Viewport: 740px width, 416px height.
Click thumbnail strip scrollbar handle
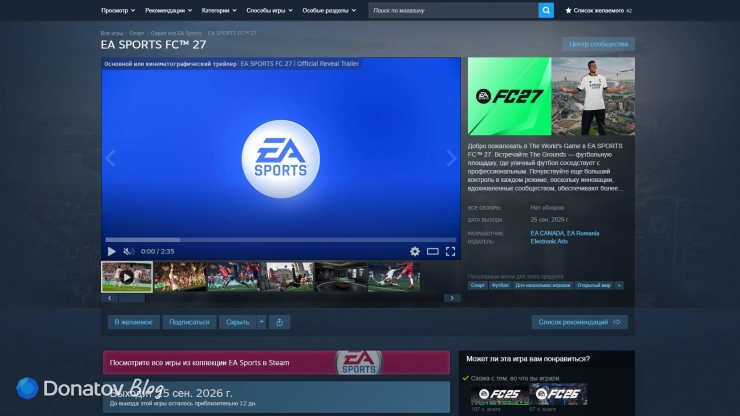tap(132, 298)
